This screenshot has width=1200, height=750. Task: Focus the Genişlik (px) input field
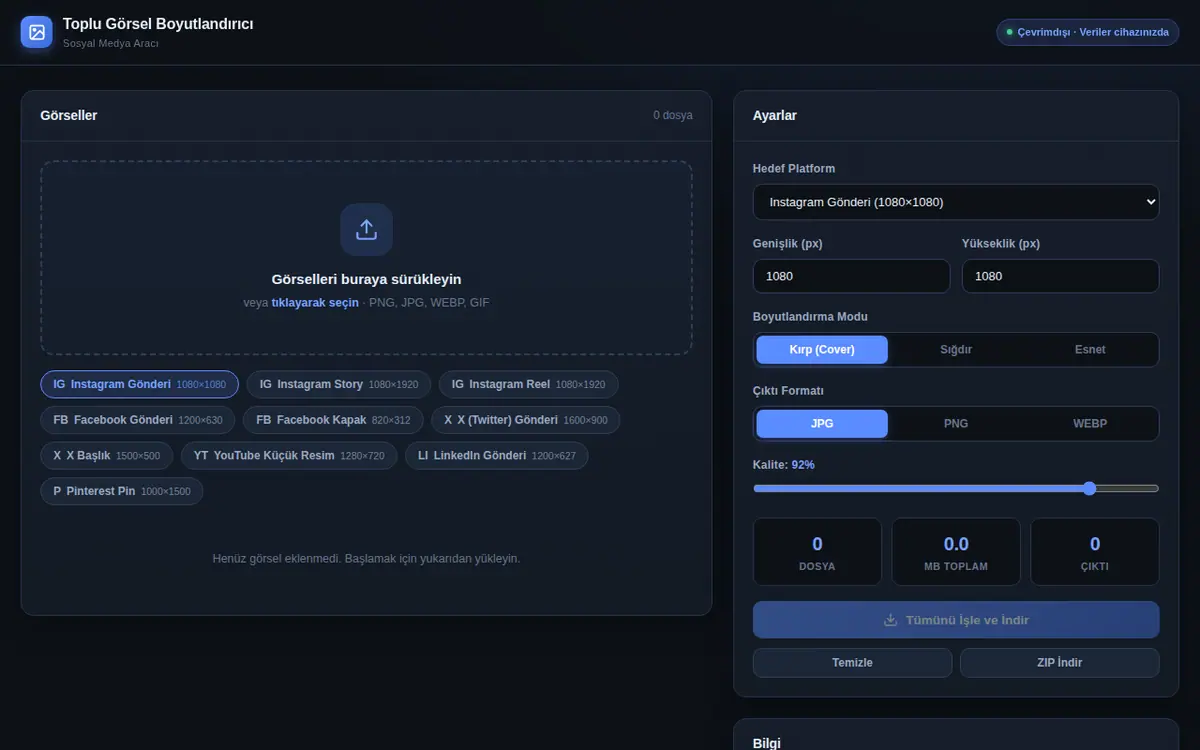852,276
